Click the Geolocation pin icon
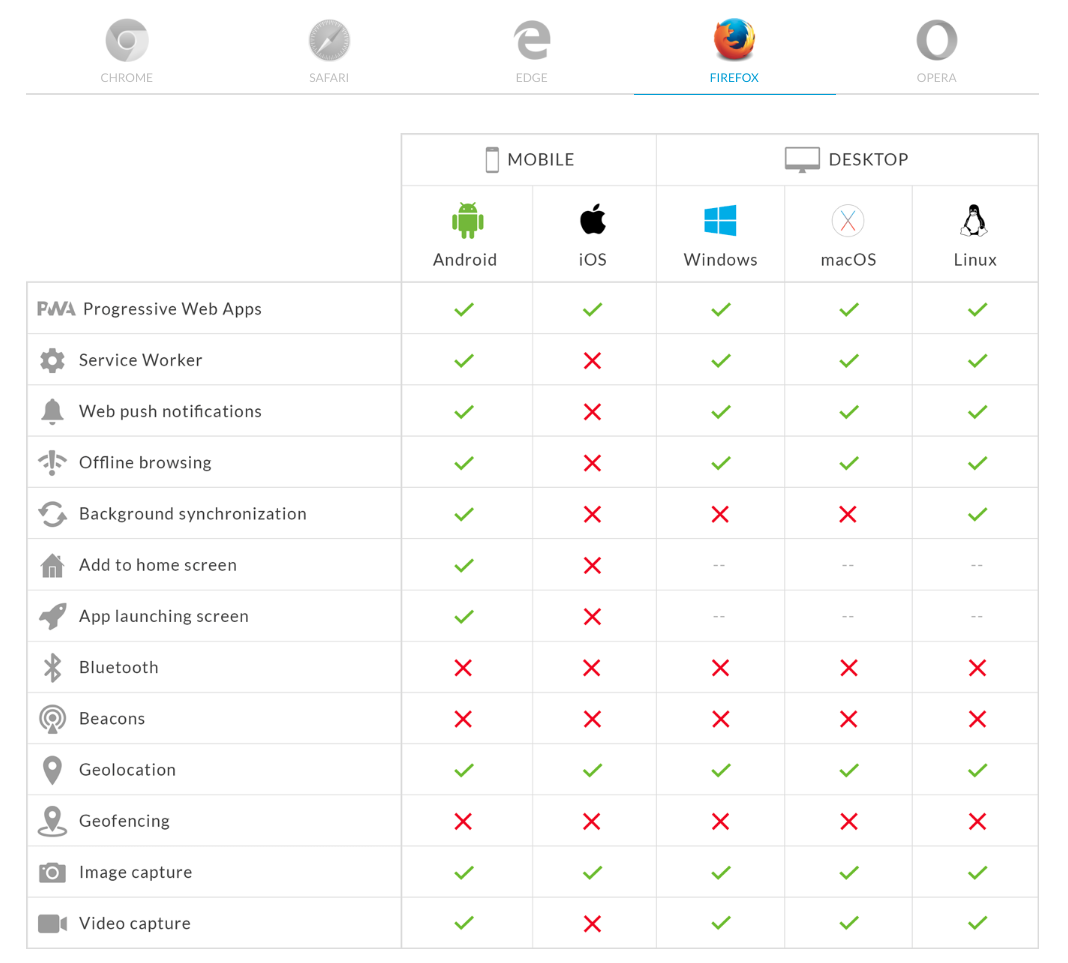Image resolution: width=1068 pixels, height=963 pixels. point(52,770)
